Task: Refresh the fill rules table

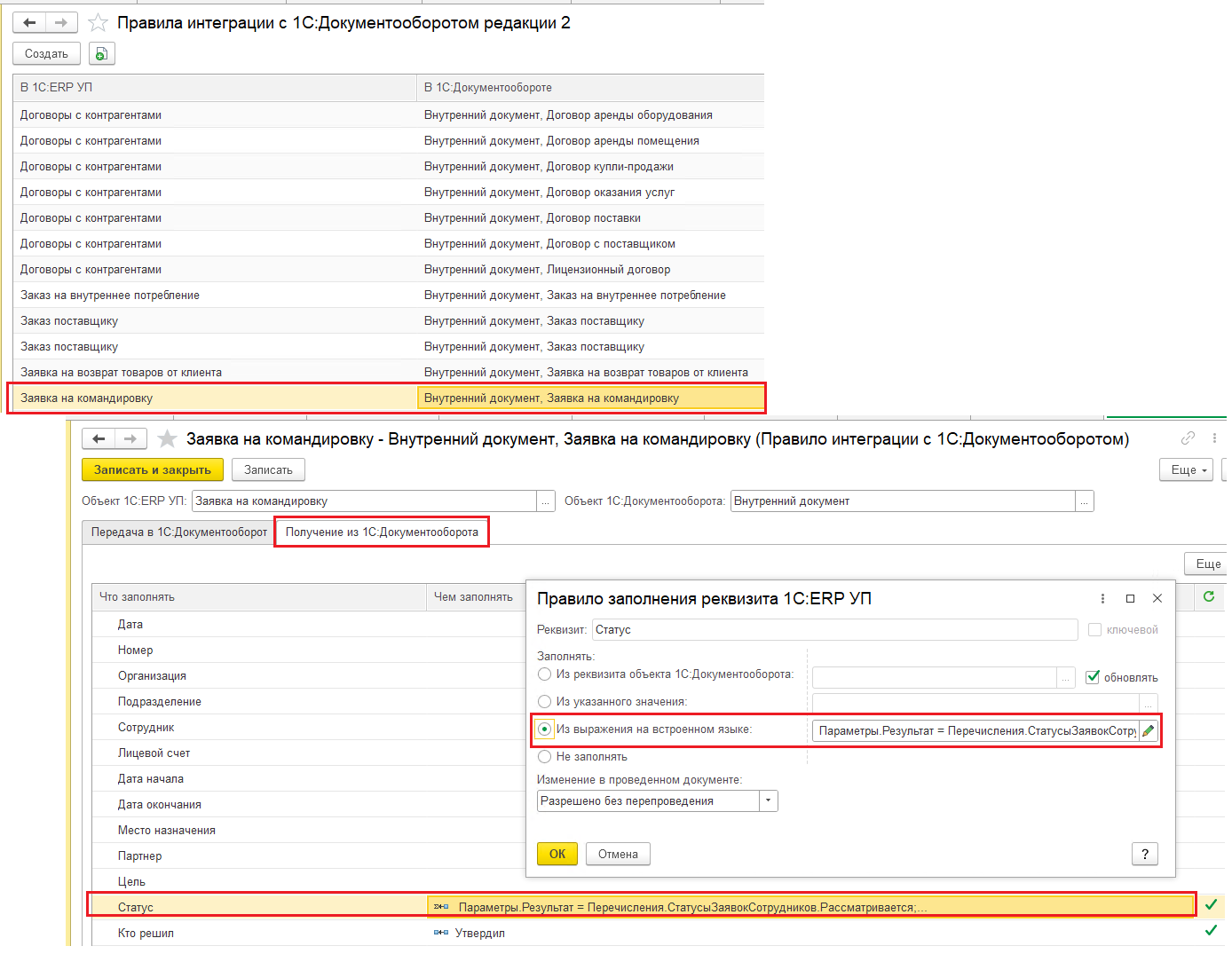Action: tap(1208, 596)
